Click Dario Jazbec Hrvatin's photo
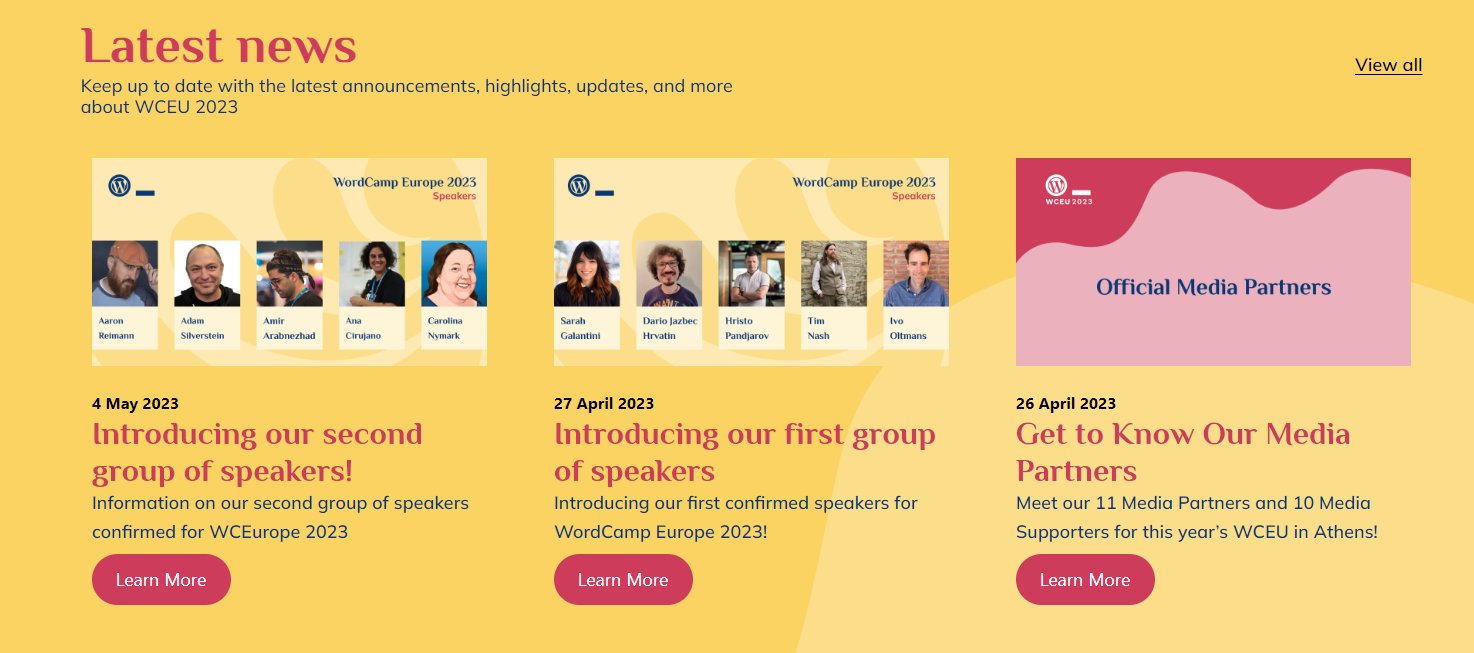The width and height of the screenshot is (1474, 653). click(x=669, y=273)
